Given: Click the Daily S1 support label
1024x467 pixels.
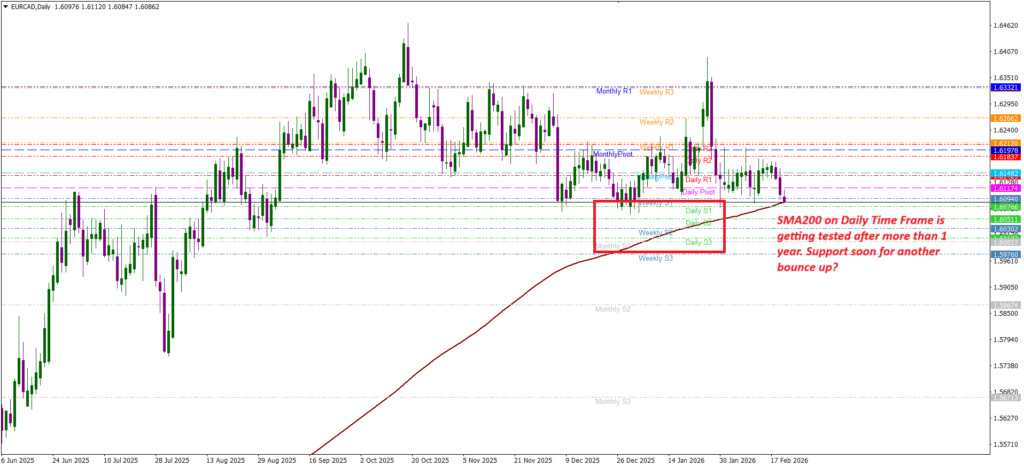Looking at the screenshot, I should click(698, 211).
